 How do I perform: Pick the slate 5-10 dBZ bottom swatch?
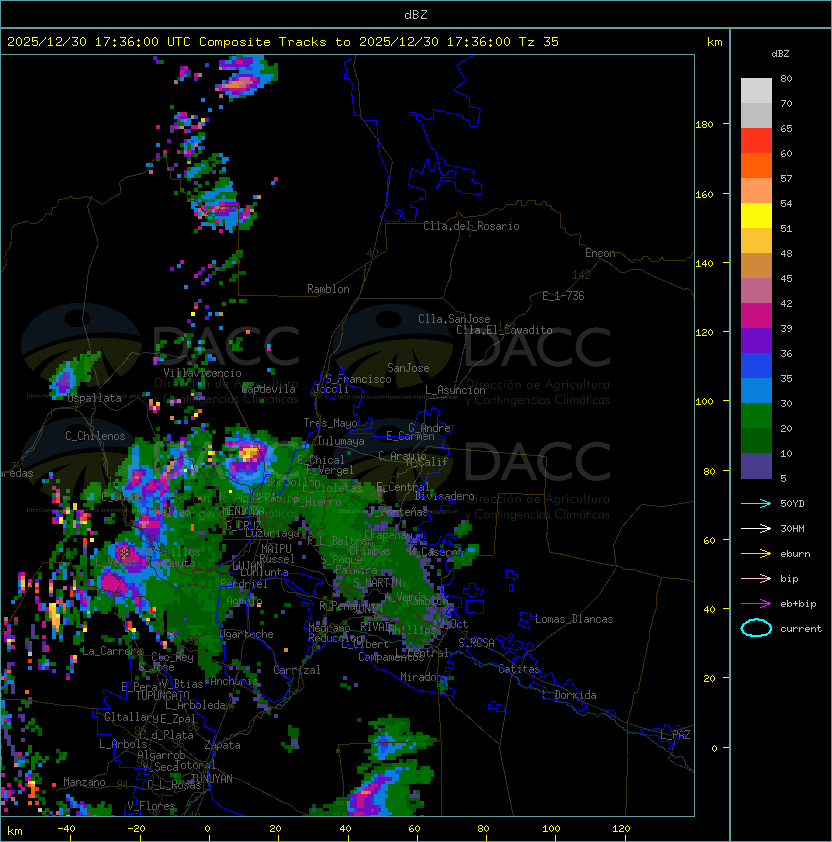coord(756,466)
